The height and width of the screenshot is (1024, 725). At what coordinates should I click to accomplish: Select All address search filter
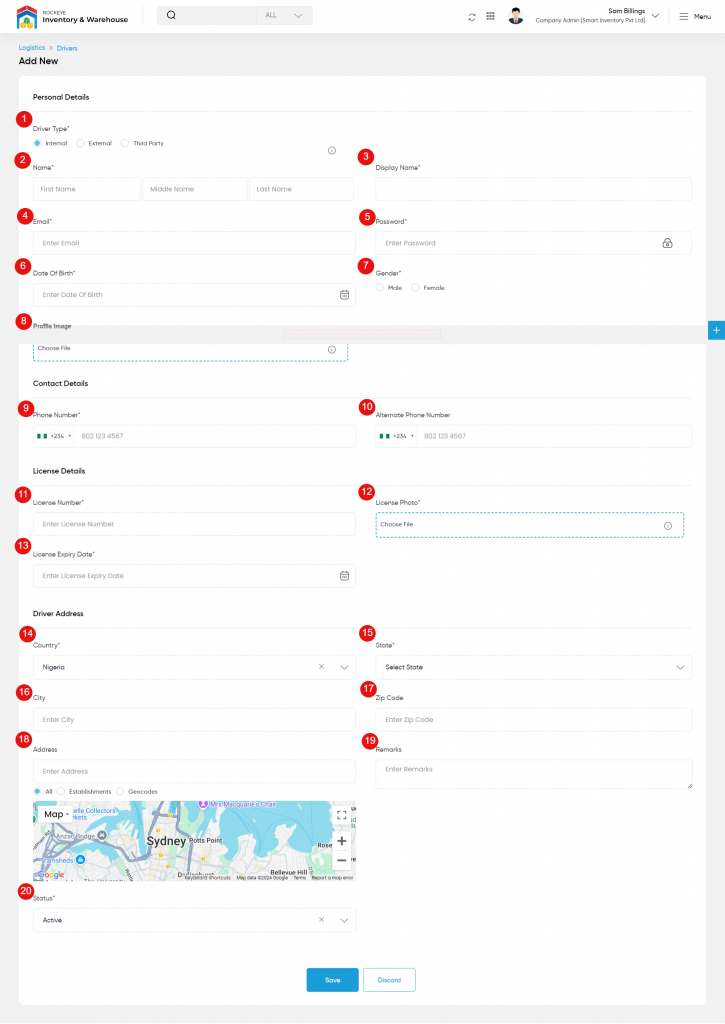pyautogui.click(x=37, y=792)
